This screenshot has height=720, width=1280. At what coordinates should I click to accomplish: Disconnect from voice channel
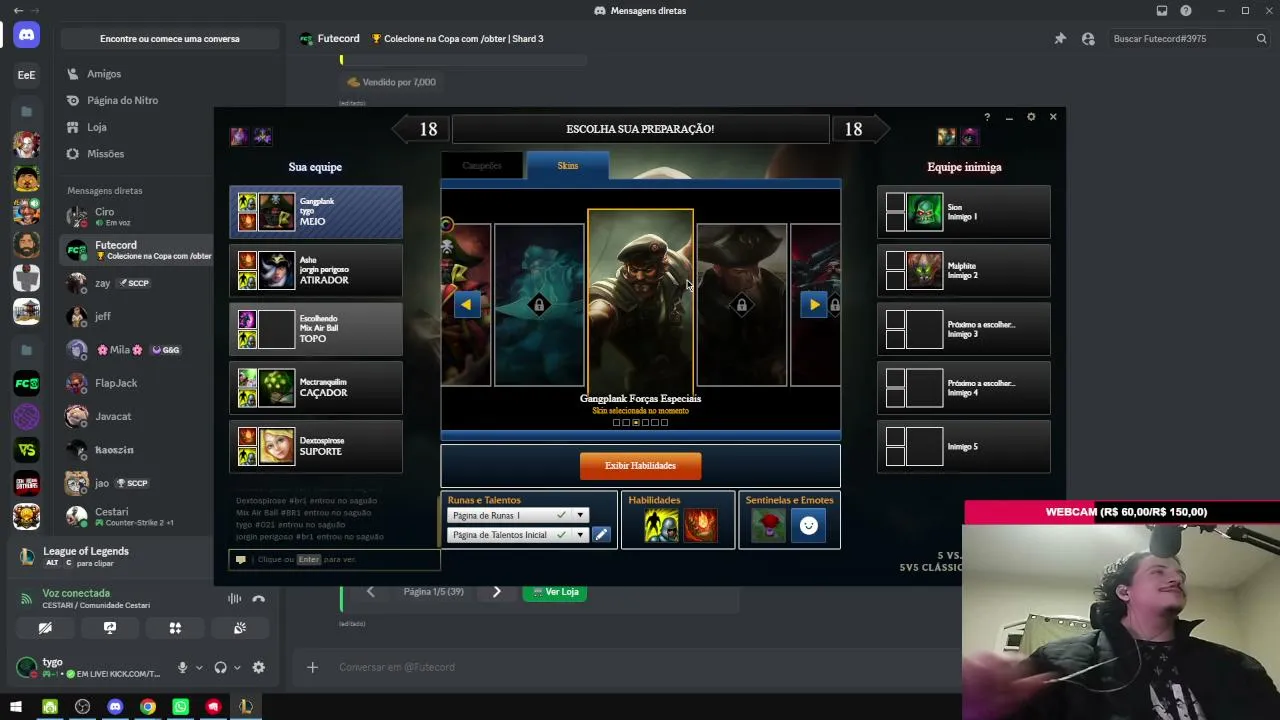tap(258, 599)
